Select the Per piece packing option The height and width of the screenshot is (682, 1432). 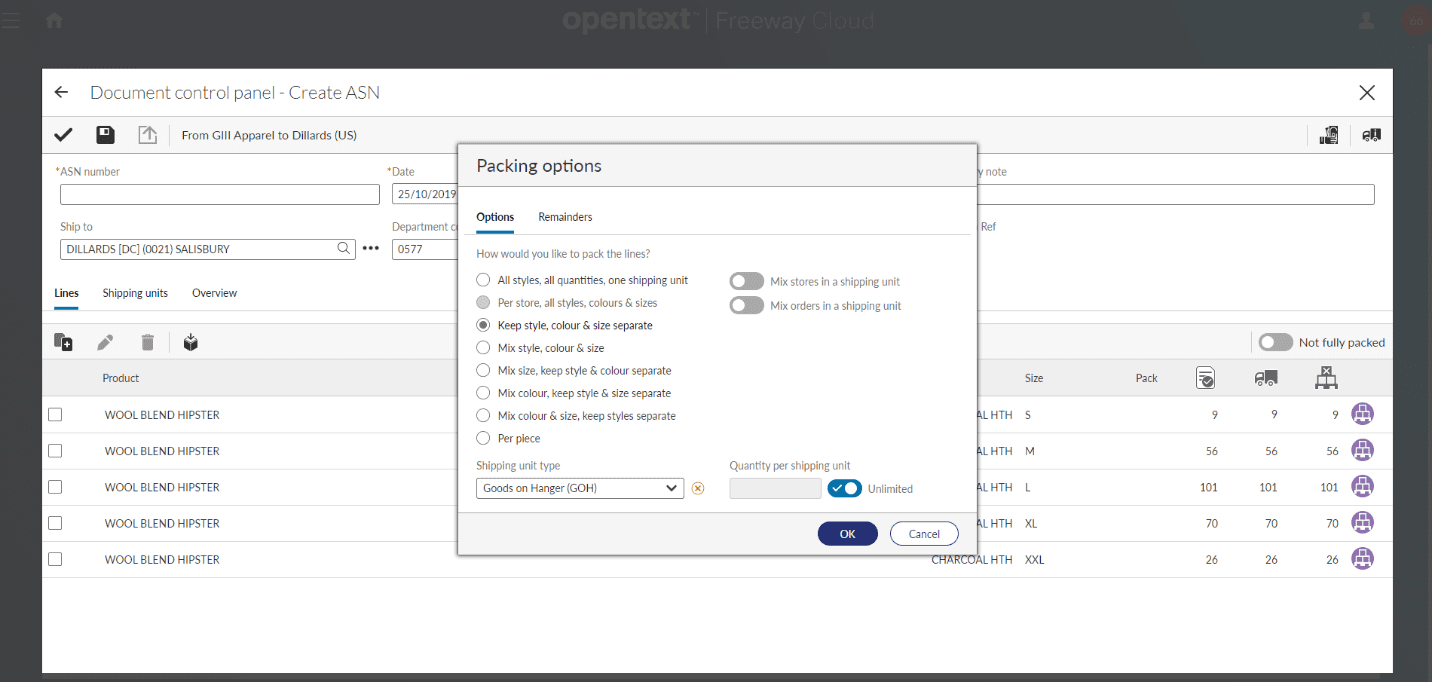point(482,437)
